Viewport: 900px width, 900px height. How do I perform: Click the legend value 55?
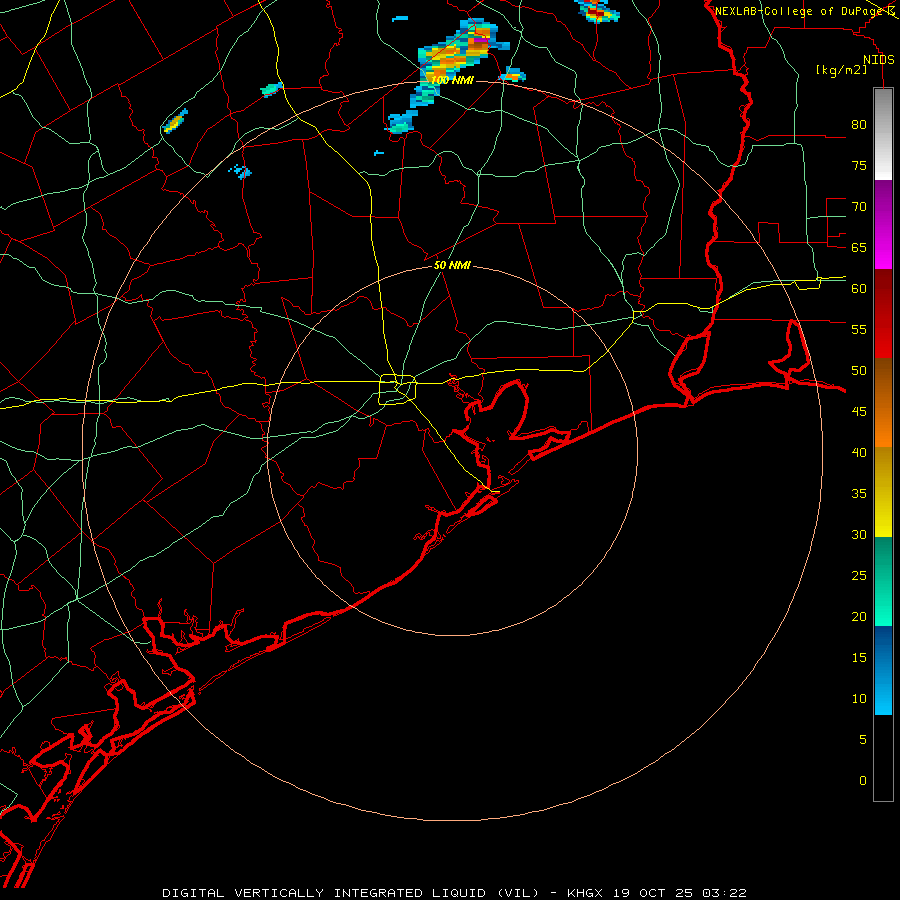click(x=859, y=329)
